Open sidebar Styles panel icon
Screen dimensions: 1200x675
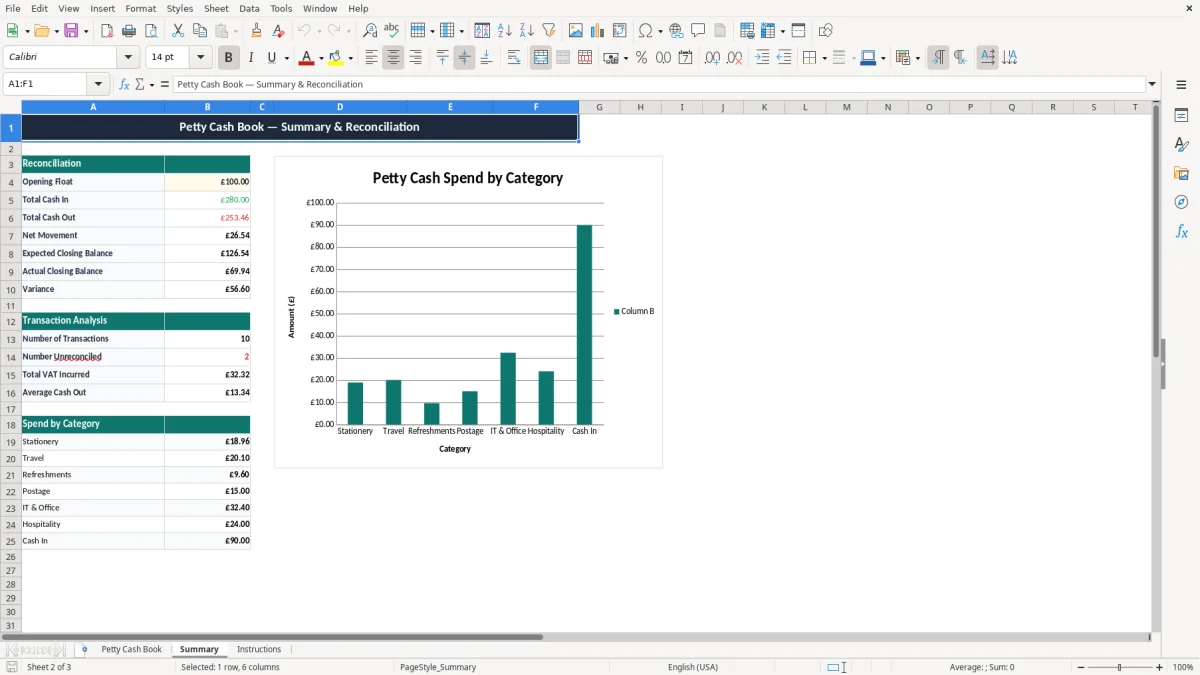tap(1181, 145)
